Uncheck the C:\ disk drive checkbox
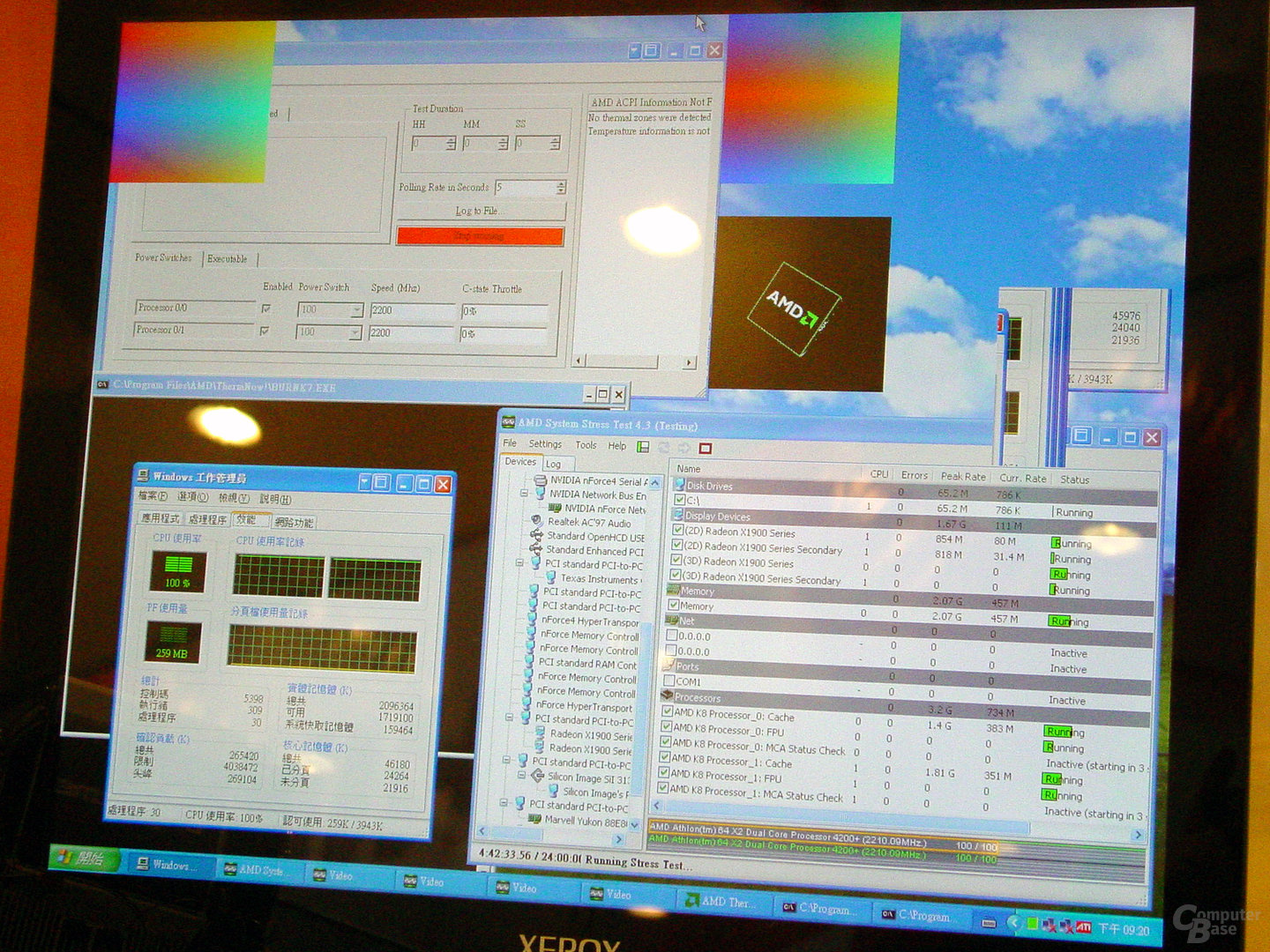 [x=679, y=500]
